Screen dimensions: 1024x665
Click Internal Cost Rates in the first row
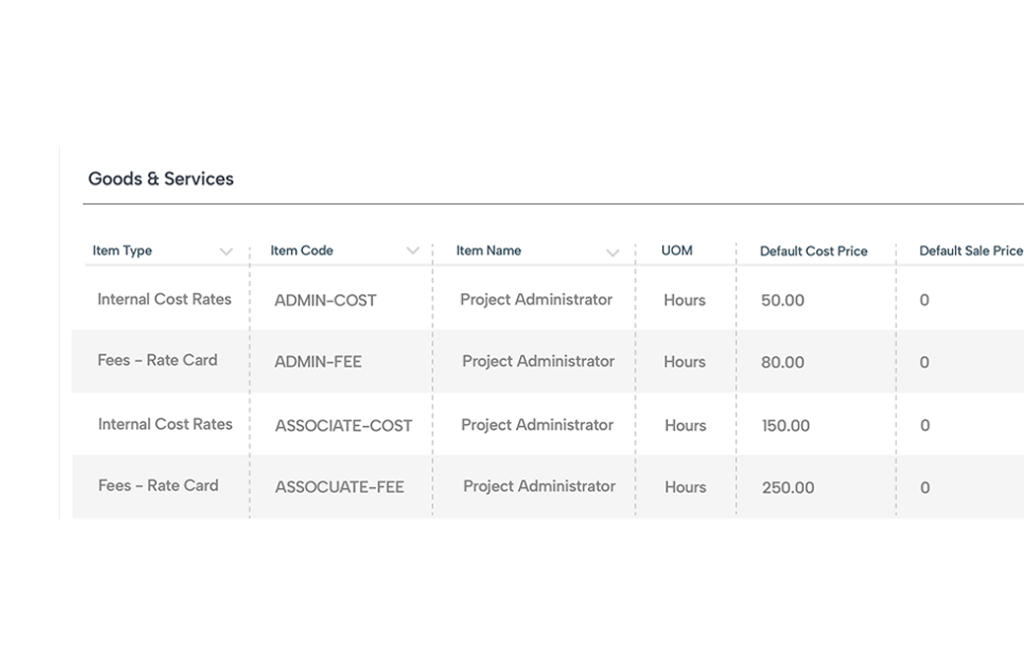164,299
